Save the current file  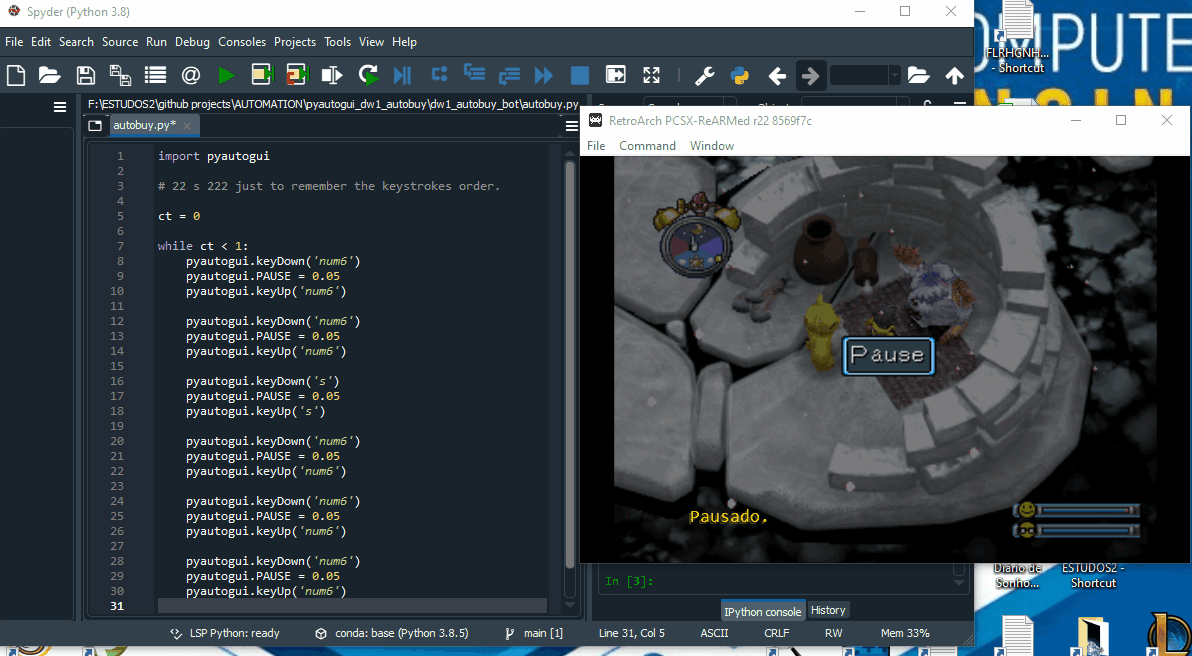pos(86,75)
